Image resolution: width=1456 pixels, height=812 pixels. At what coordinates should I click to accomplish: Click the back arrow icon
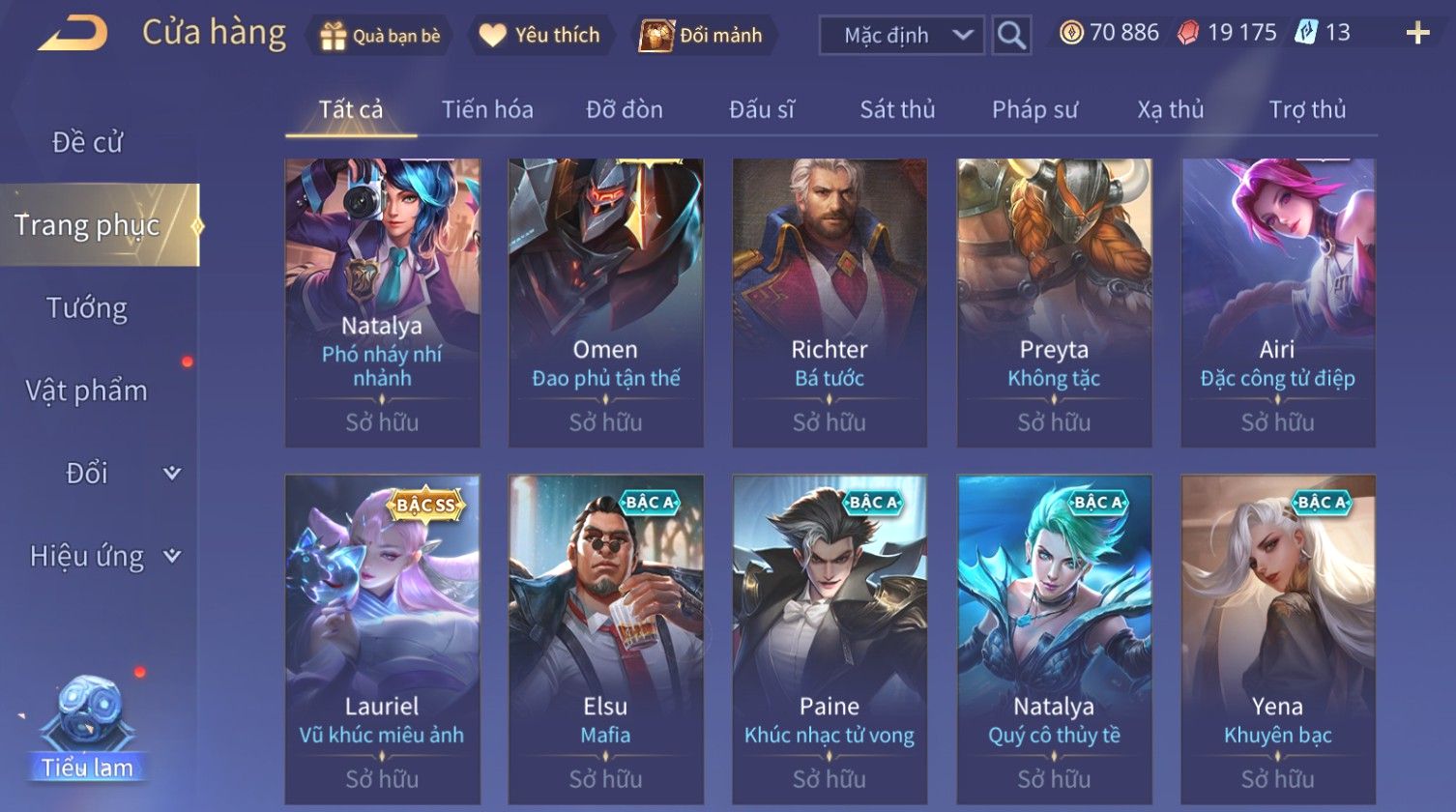73,33
